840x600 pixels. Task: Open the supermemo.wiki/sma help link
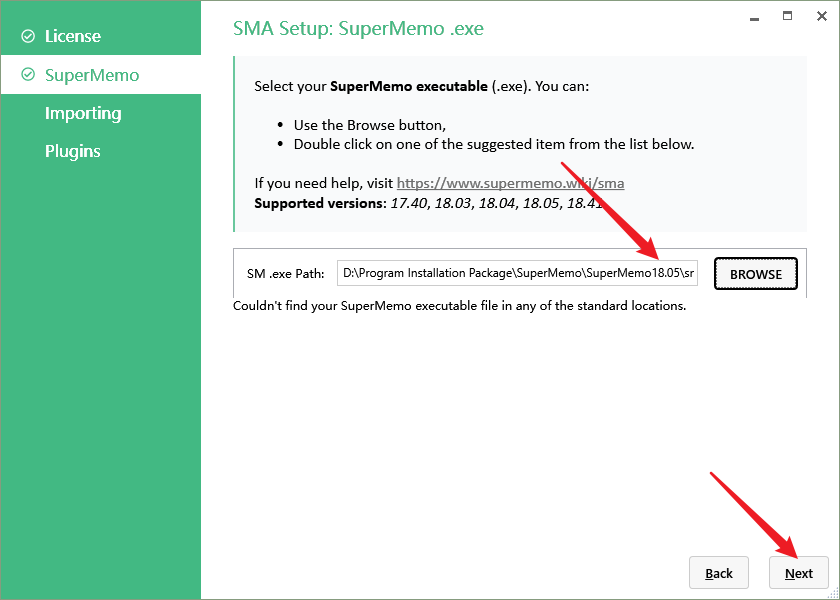pyautogui.click(x=510, y=184)
